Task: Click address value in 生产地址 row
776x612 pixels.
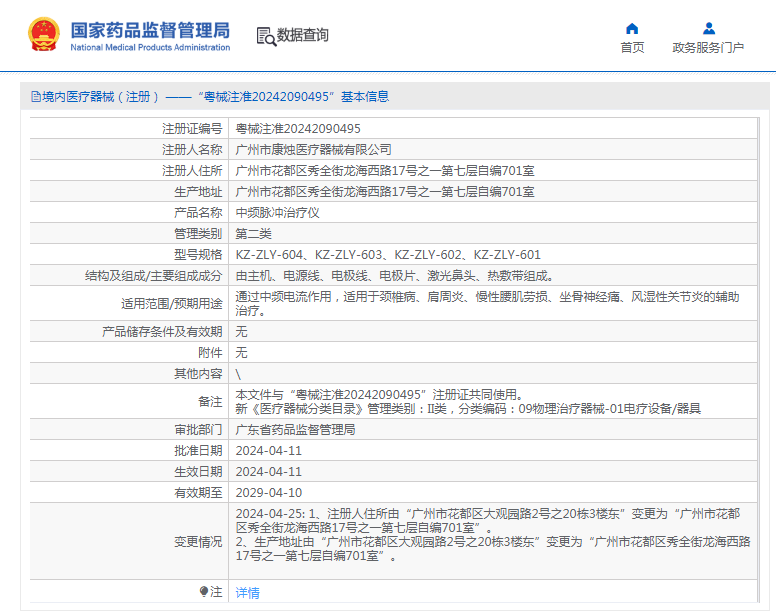Action: [x=385, y=191]
